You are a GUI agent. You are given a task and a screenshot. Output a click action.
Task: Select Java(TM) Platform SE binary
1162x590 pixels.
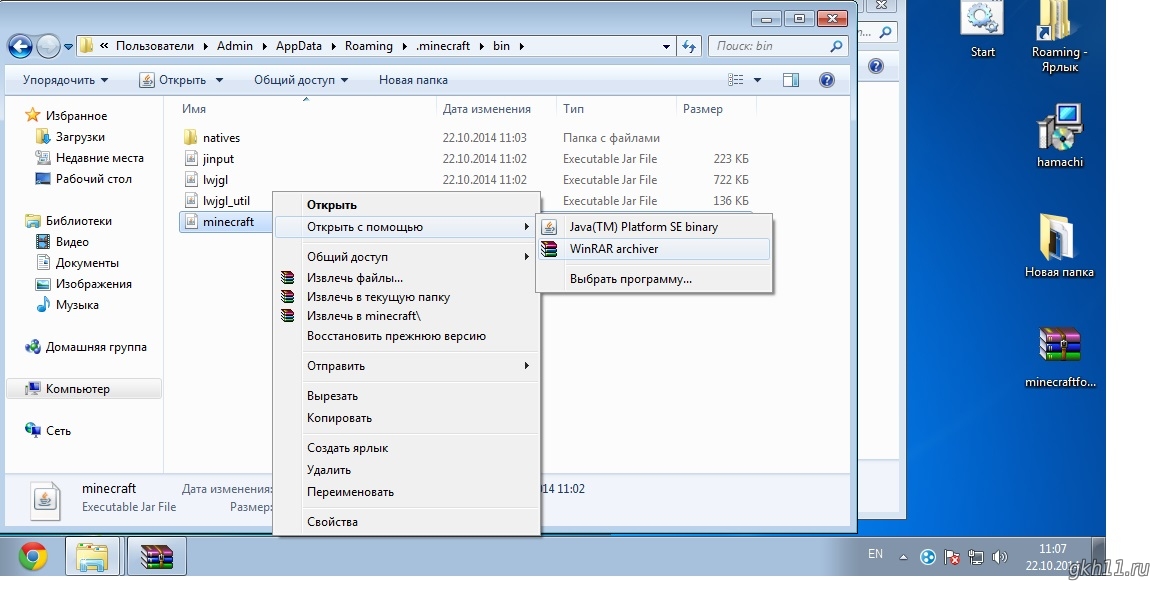click(x=654, y=227)
